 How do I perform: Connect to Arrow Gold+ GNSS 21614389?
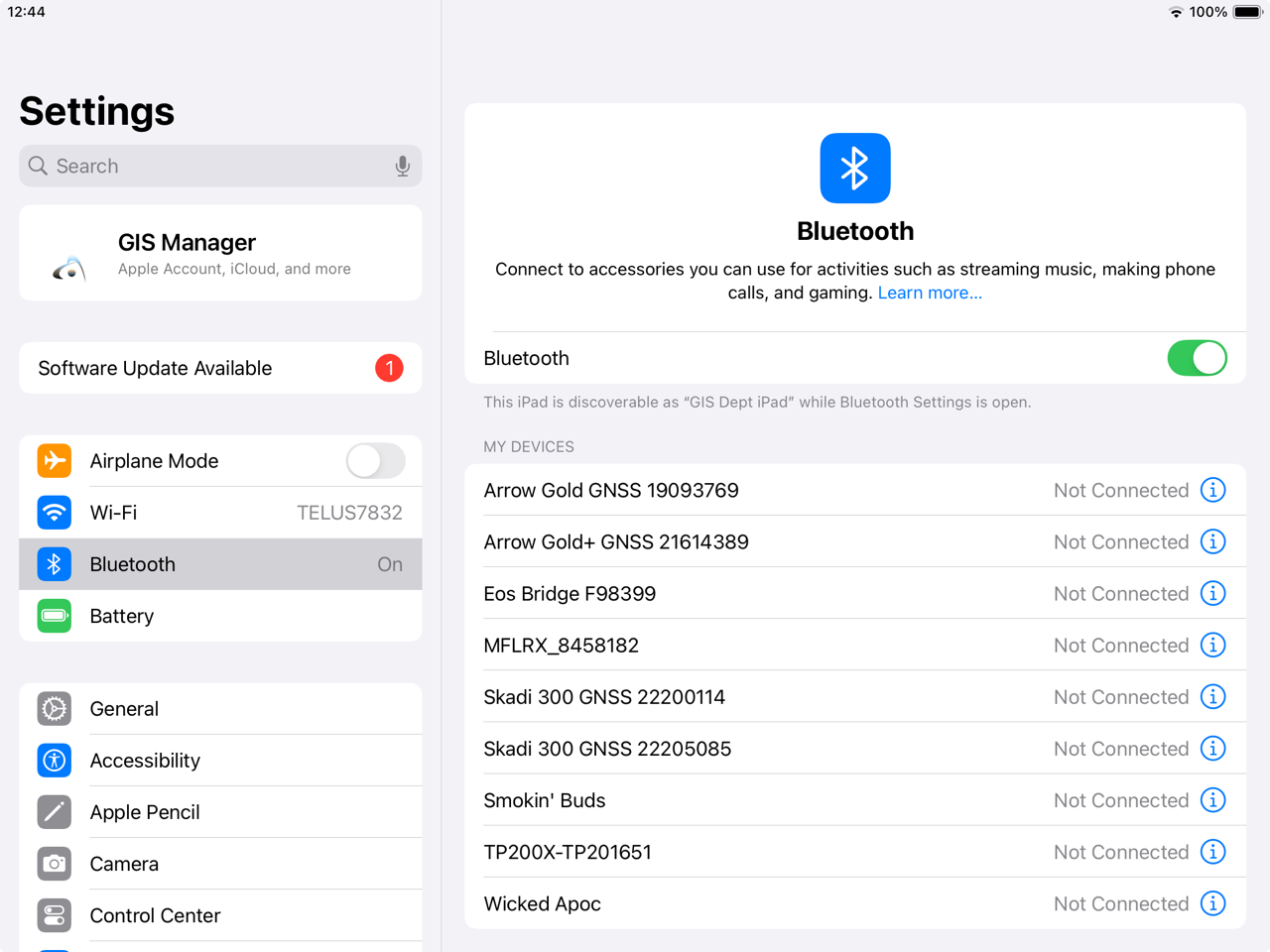click(x=855, y=541)
